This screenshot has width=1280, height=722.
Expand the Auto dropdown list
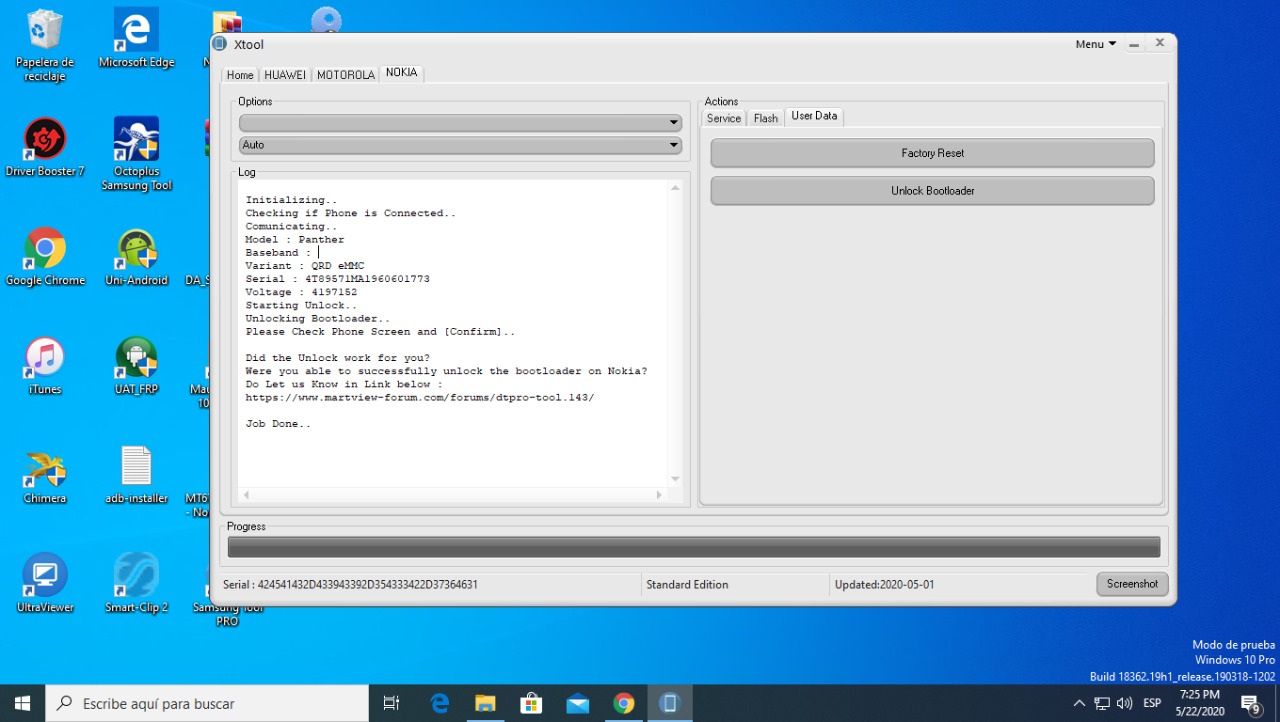[460, 145]
